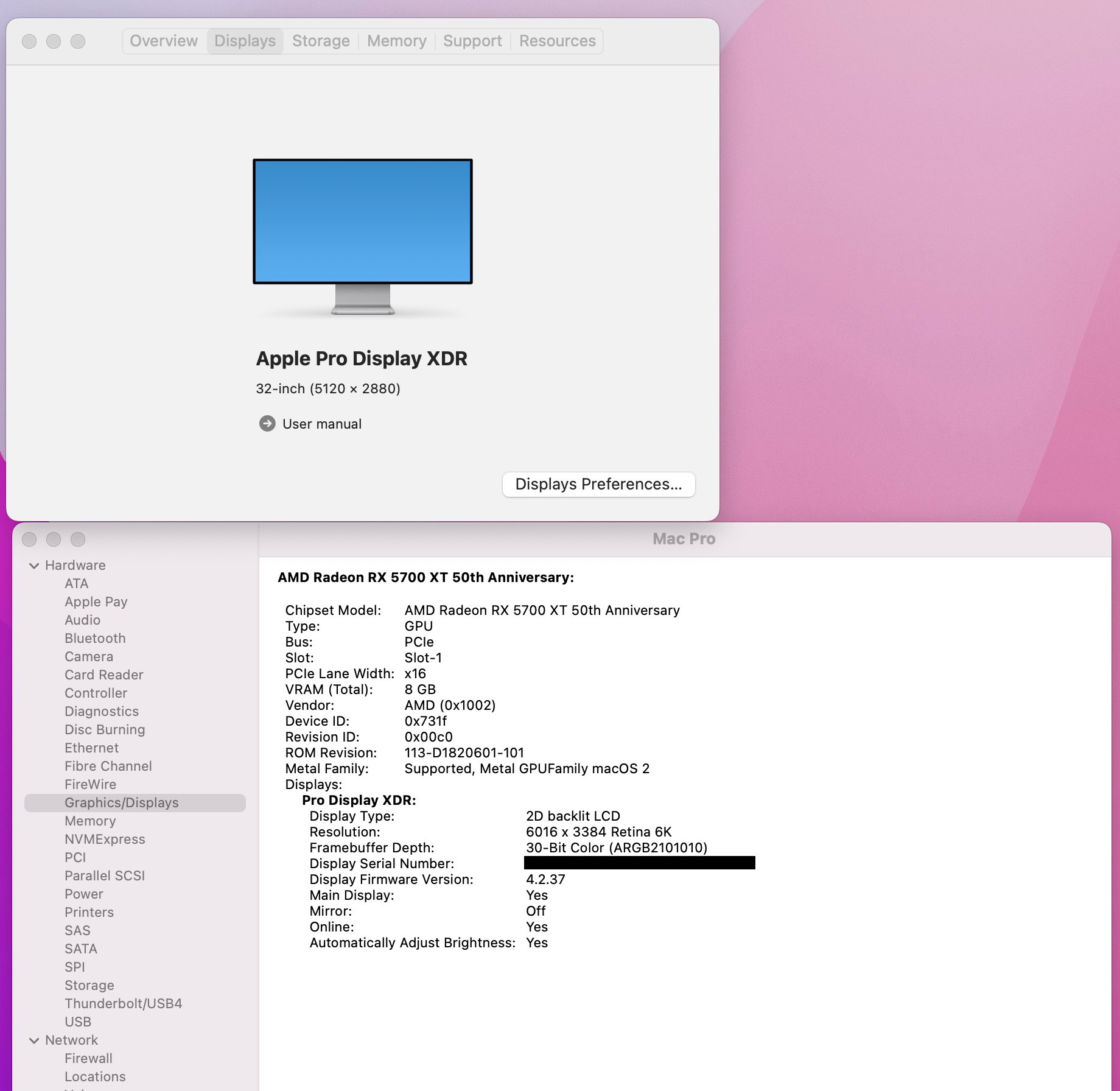Select Storage in the System Information sidebar

point(89,985)
